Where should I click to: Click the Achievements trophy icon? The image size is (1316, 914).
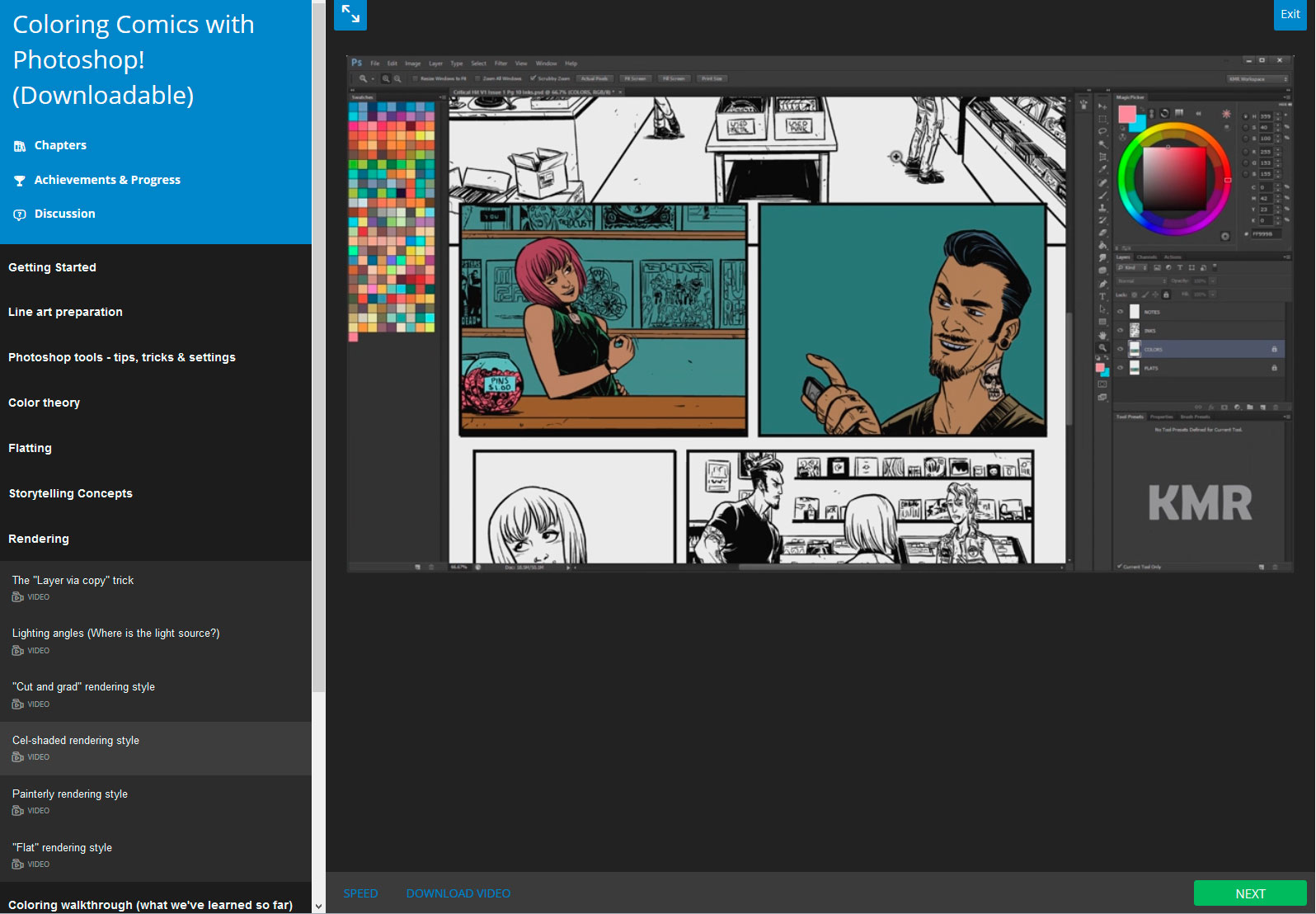pos(20,181)
